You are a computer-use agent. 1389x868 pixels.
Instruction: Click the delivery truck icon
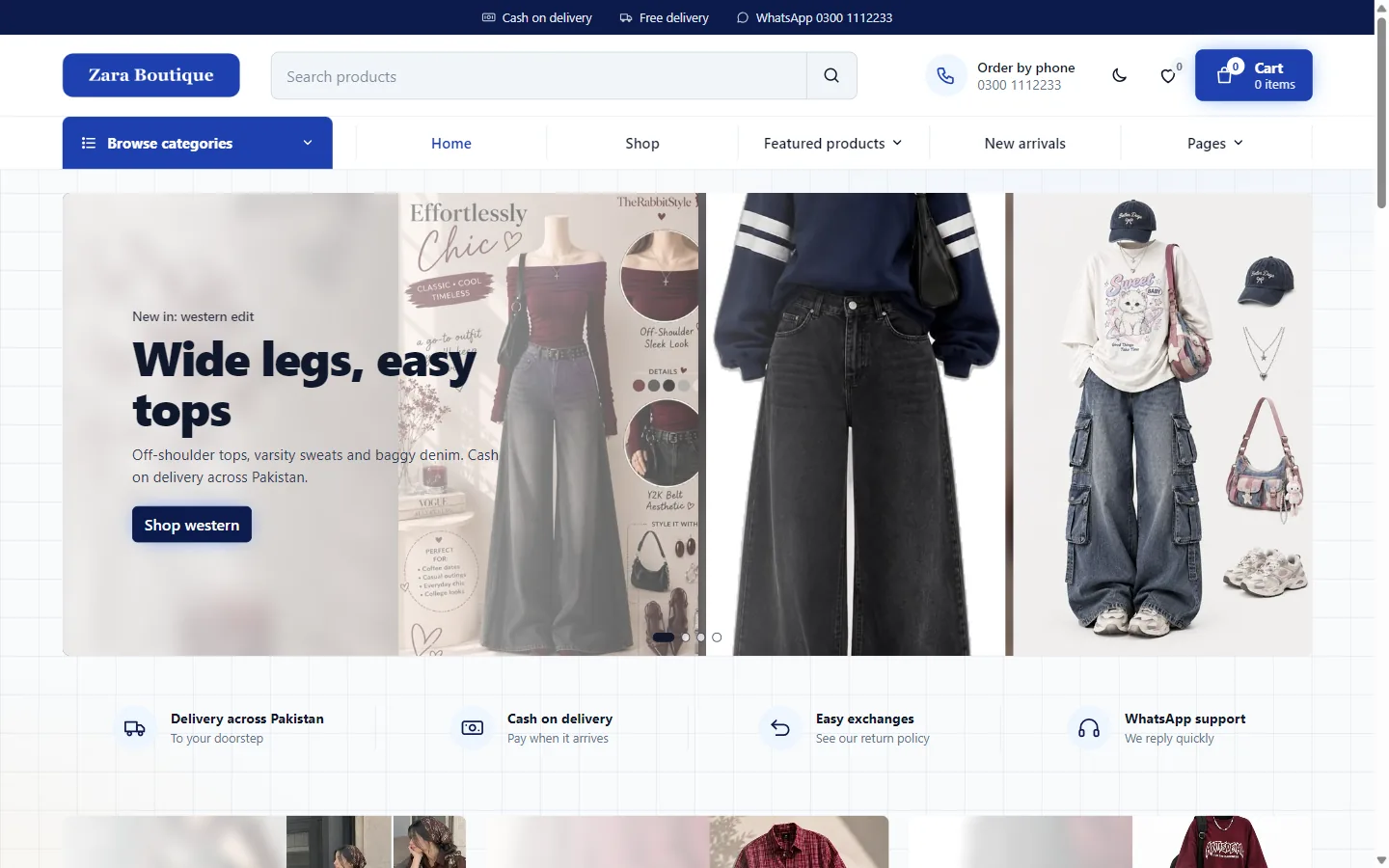[135, 728]
